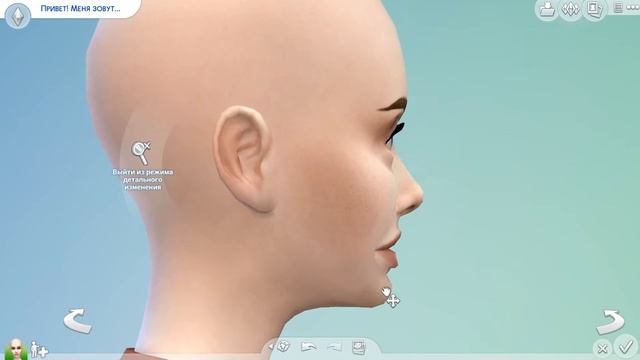Randomize the Sim with dice icon
The height and width of the screenshot is (360, 640).
pos(284,347)
